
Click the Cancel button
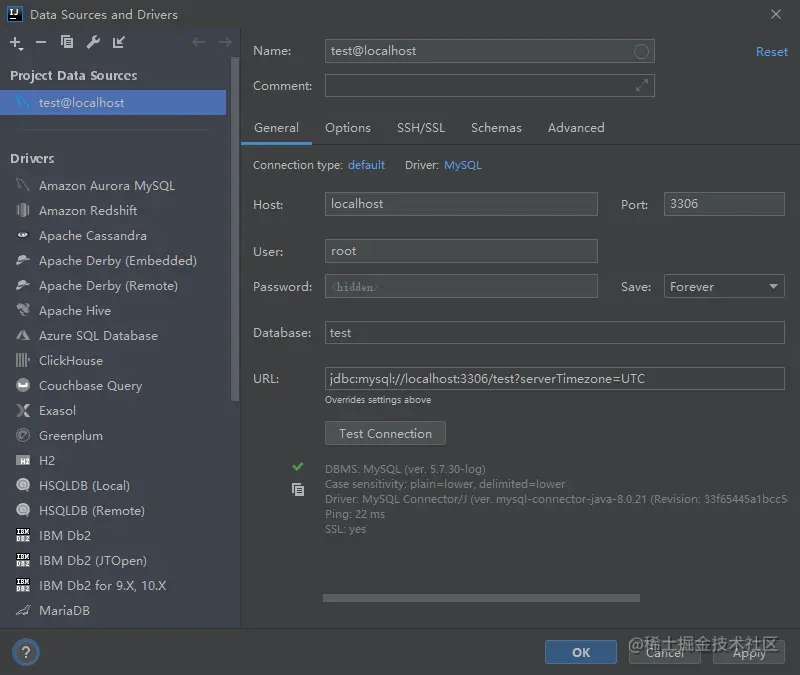pos(665,652)
